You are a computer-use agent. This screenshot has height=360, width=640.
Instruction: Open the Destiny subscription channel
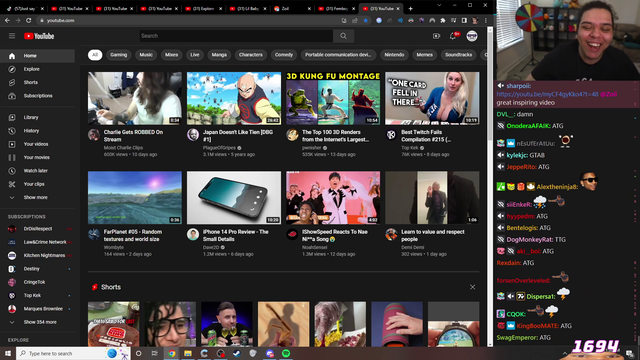[x=37, y=269]
